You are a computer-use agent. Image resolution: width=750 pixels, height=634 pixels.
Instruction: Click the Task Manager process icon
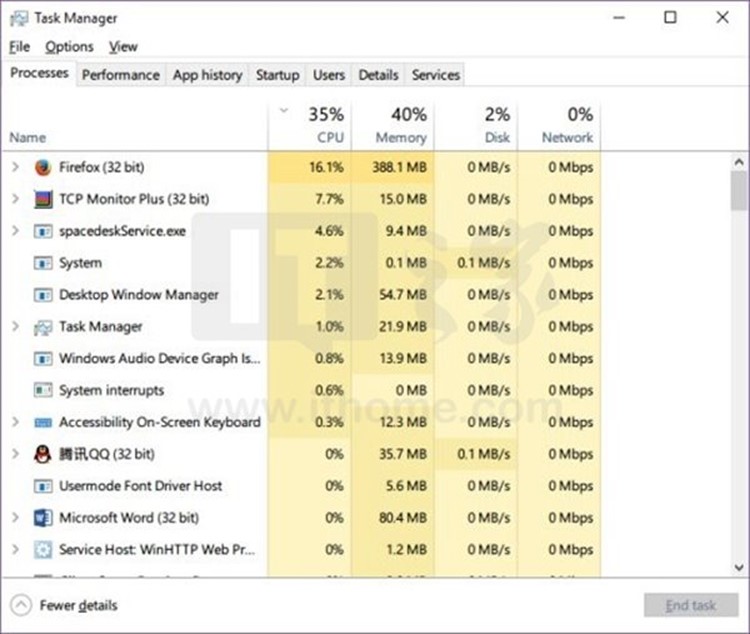pos(43,327)
